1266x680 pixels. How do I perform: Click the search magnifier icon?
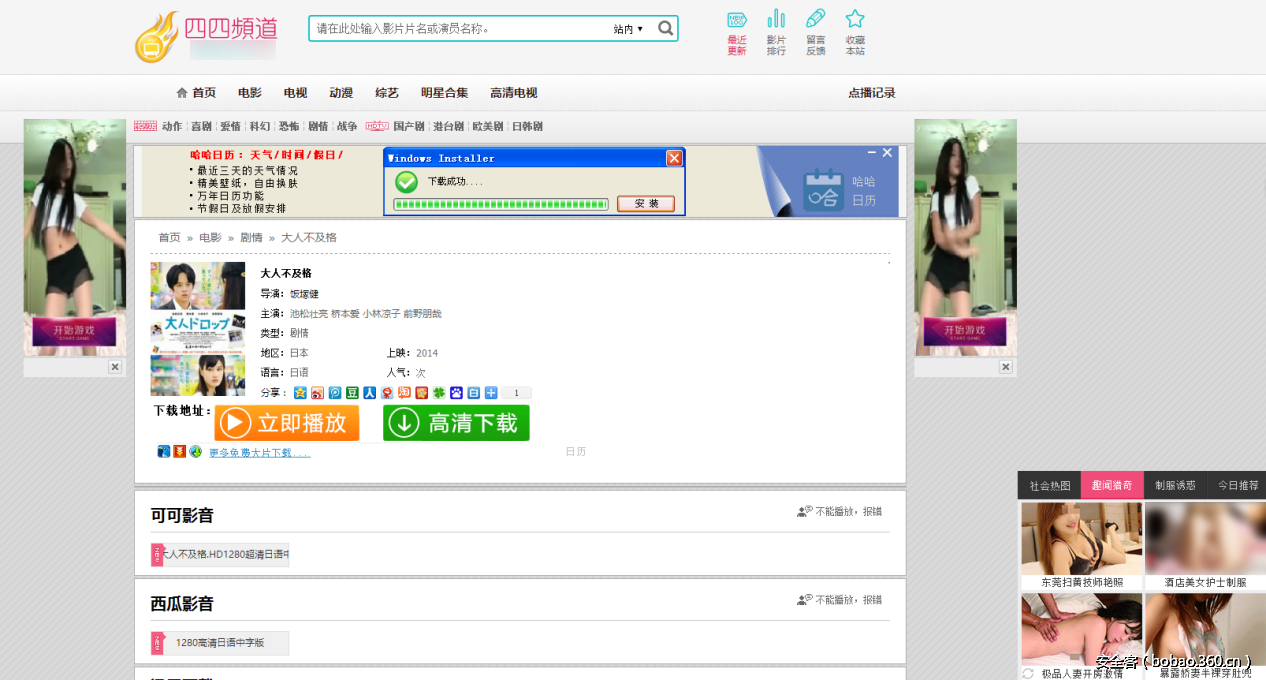[665, 28]
